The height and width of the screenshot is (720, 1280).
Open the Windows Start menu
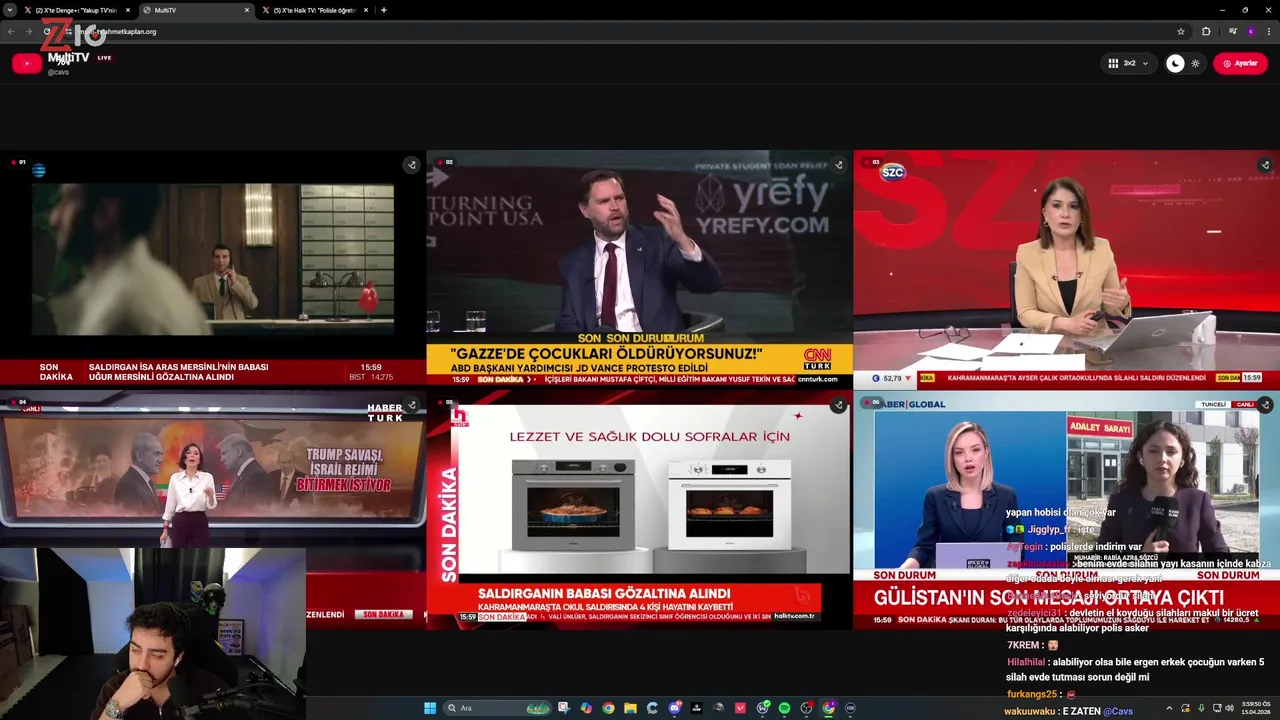tap(430, 708)
